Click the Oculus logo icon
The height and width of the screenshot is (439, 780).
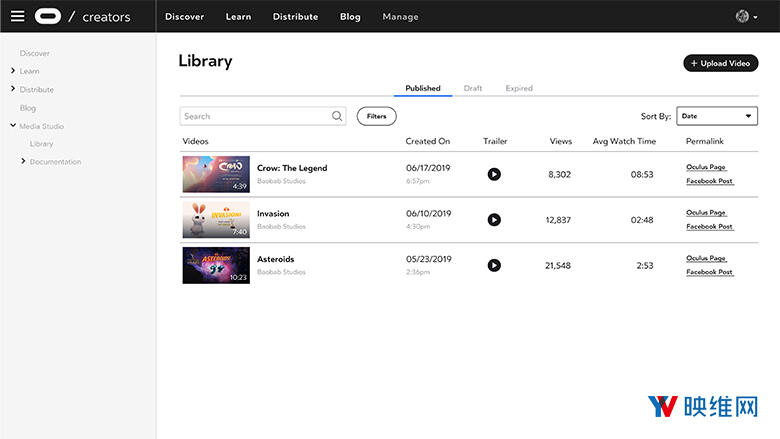(x=47, y=16)
